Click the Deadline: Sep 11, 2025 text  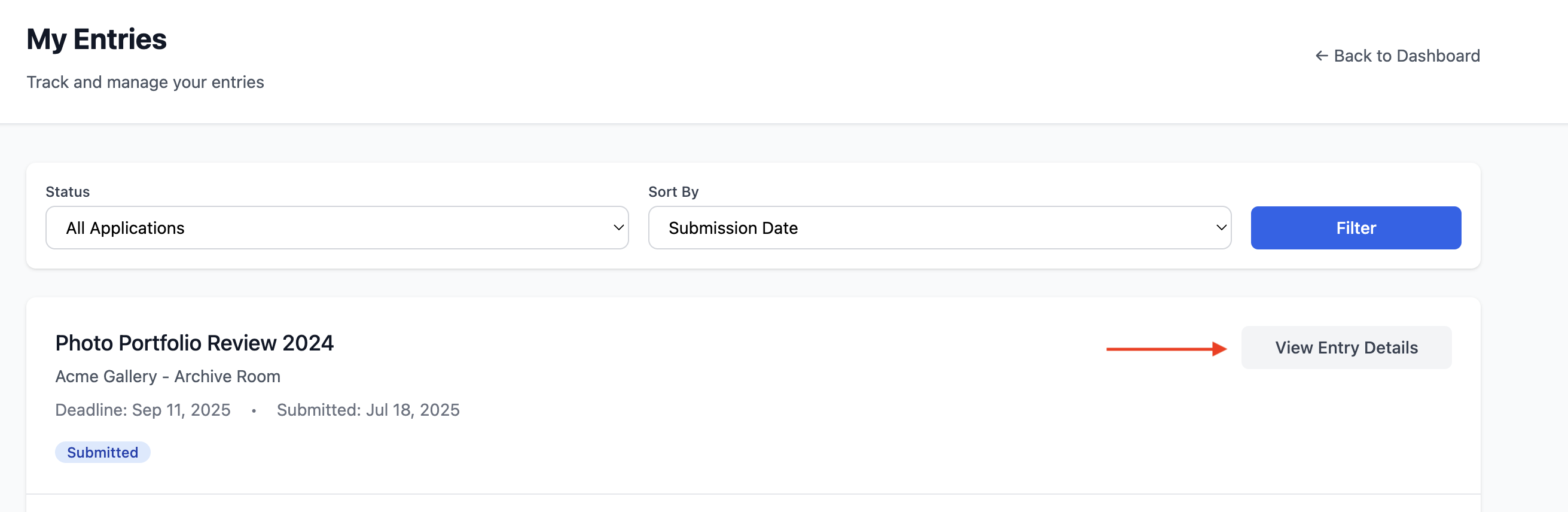click(x=142, y=410)
